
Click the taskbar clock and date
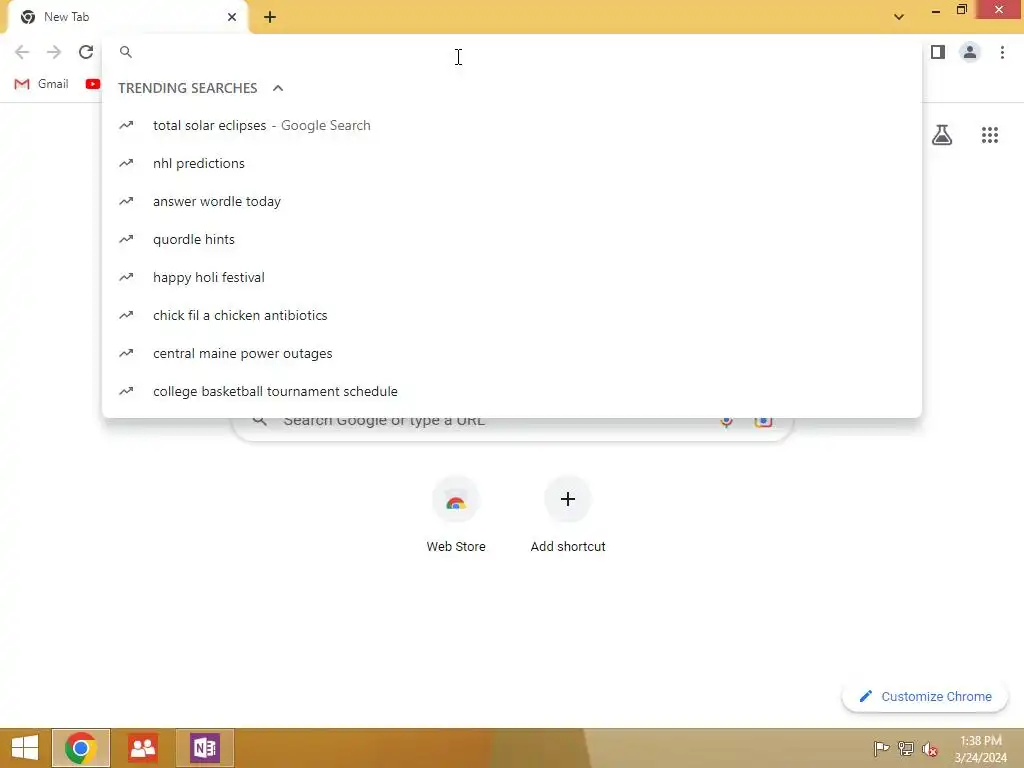980,748
